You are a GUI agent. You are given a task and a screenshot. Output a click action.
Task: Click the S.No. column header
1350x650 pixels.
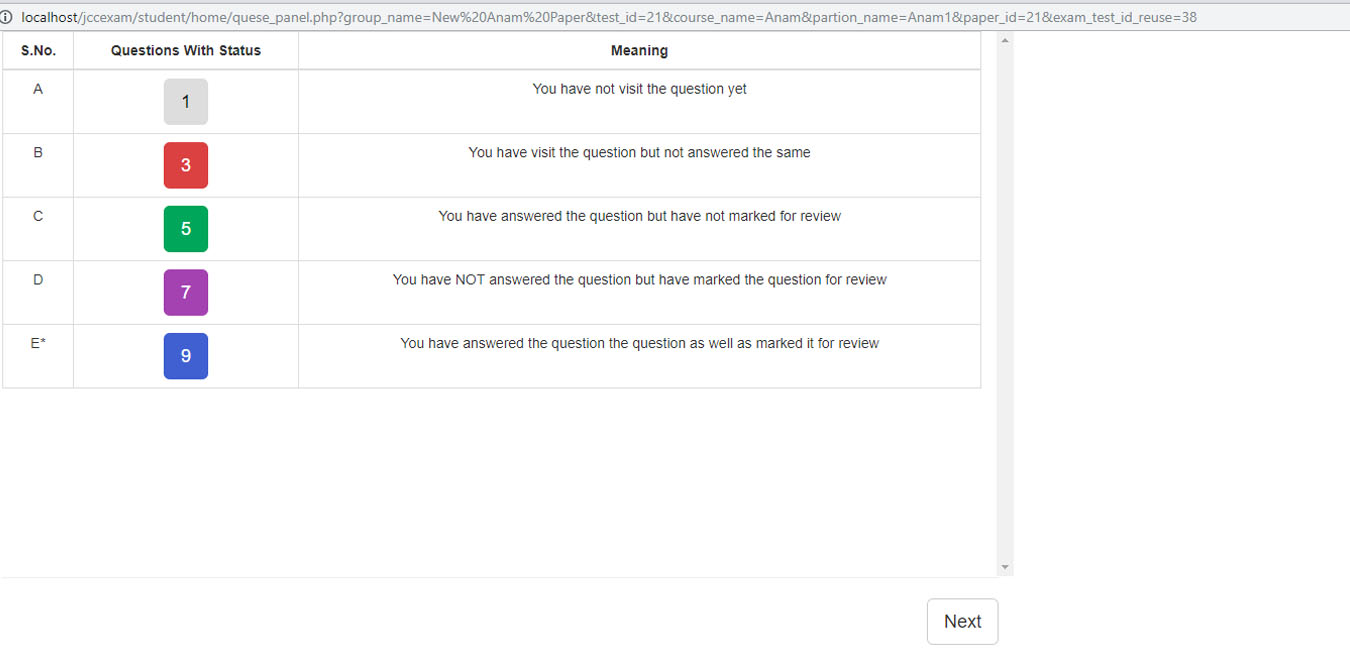[38, 50]
